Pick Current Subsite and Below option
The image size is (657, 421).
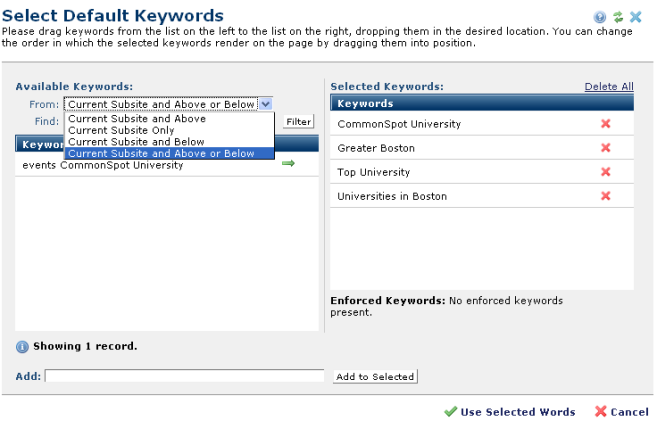tap(136, 142)
